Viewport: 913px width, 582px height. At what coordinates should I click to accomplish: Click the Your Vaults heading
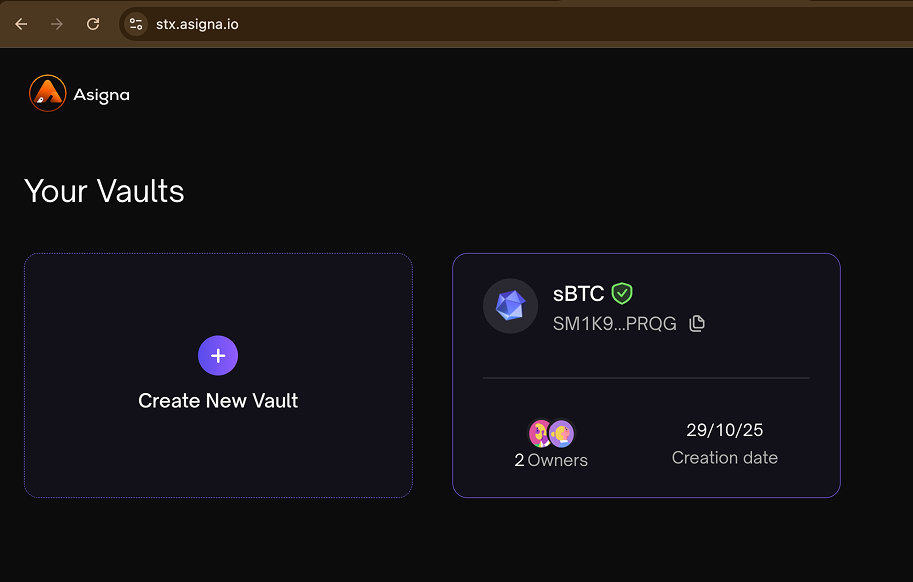click(x=104, y=191)
